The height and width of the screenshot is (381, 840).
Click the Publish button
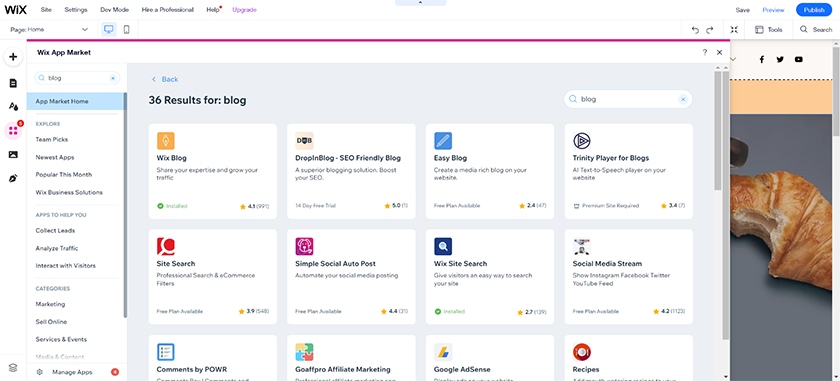point(814,10)
